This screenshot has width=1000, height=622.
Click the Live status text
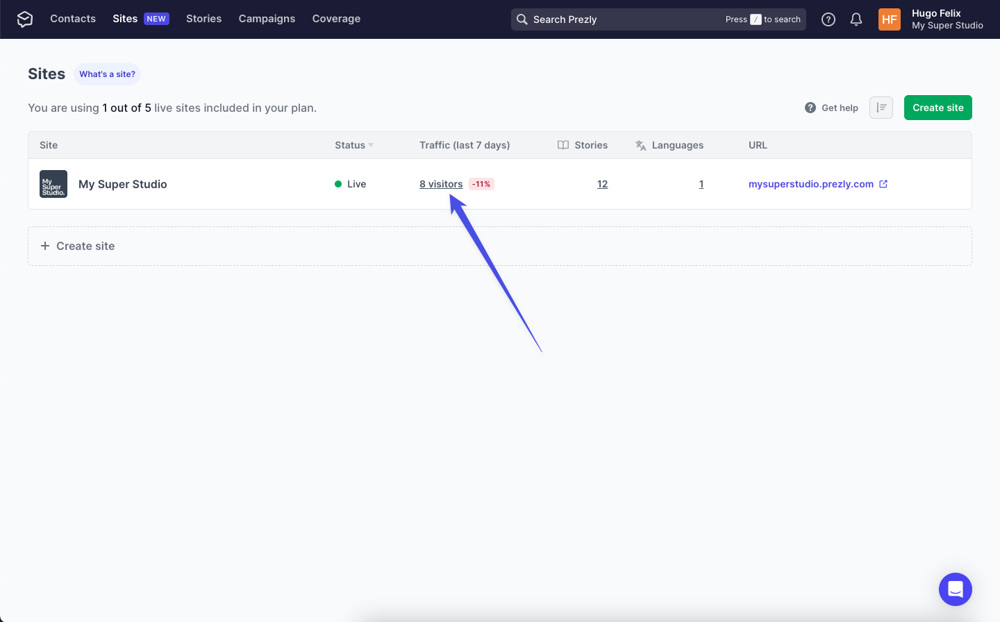point(357,184)
